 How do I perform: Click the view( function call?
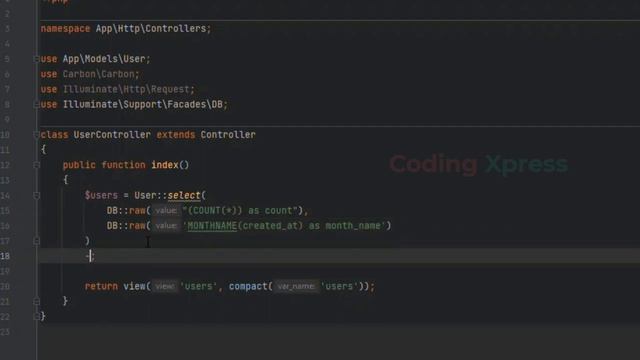tap(137, 287)
